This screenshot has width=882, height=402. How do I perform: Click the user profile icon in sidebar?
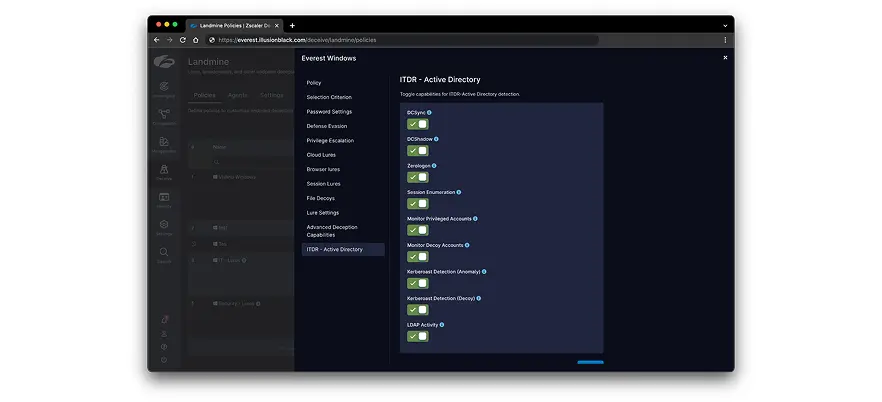tap(164, 334)
